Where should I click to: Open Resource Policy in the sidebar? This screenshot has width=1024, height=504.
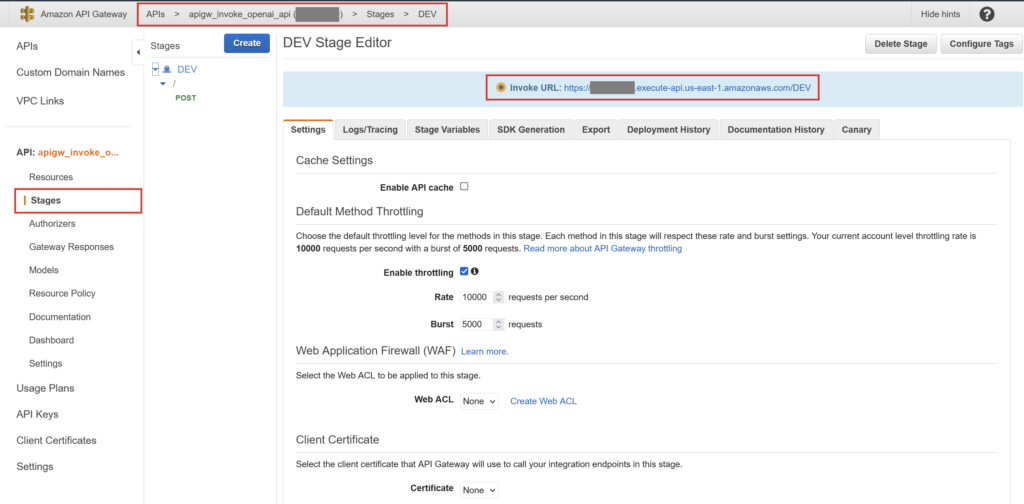coord(62,293)
